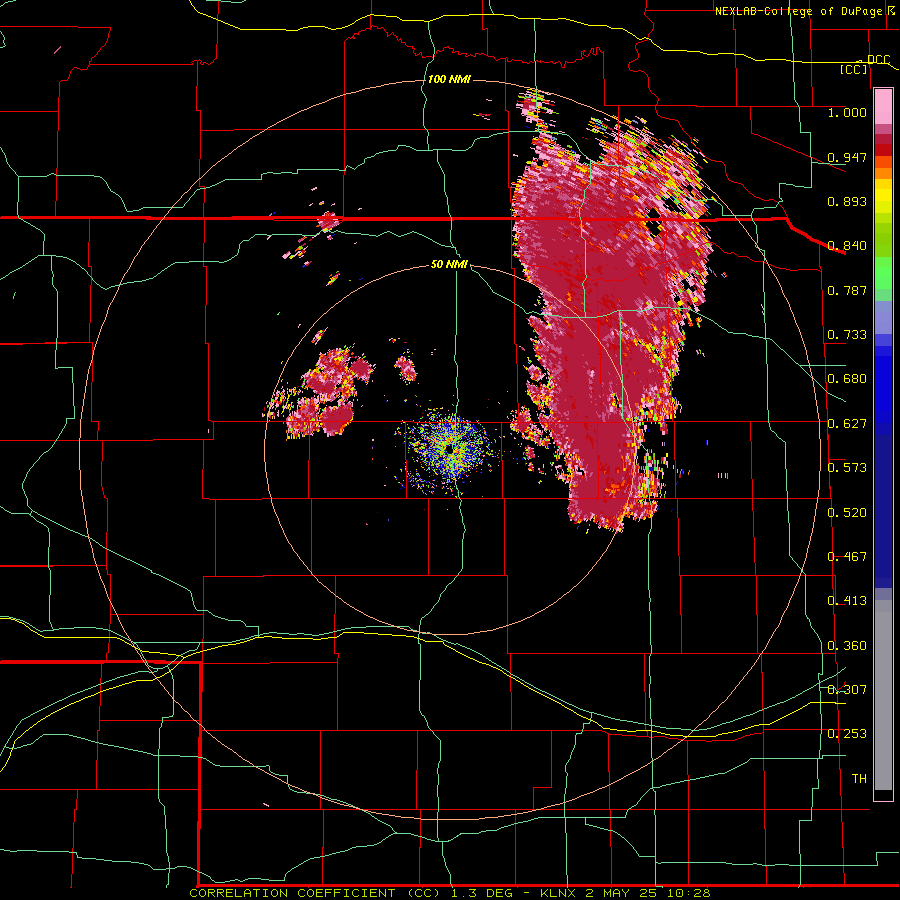
Task: Click the 0.787 legend value
Action: click(x=847, y=290)
